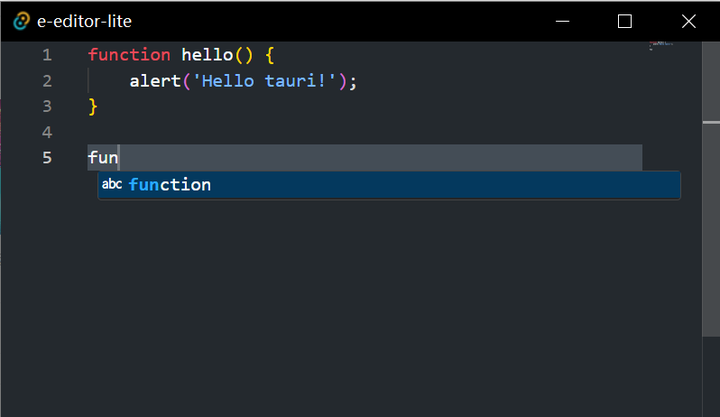
Task: Click the abc icon in suggestion list
Action: [x=112, y=185]
